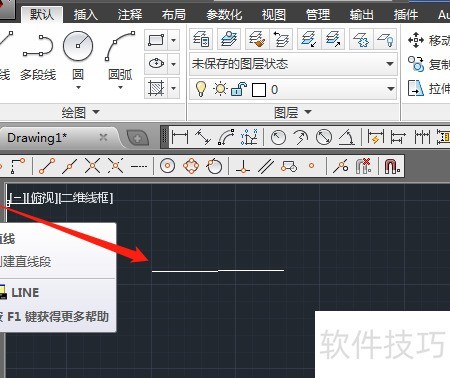Open the Layer Properties manager icon
Screen dimensions: 450x378
click(x=201, y=39)
